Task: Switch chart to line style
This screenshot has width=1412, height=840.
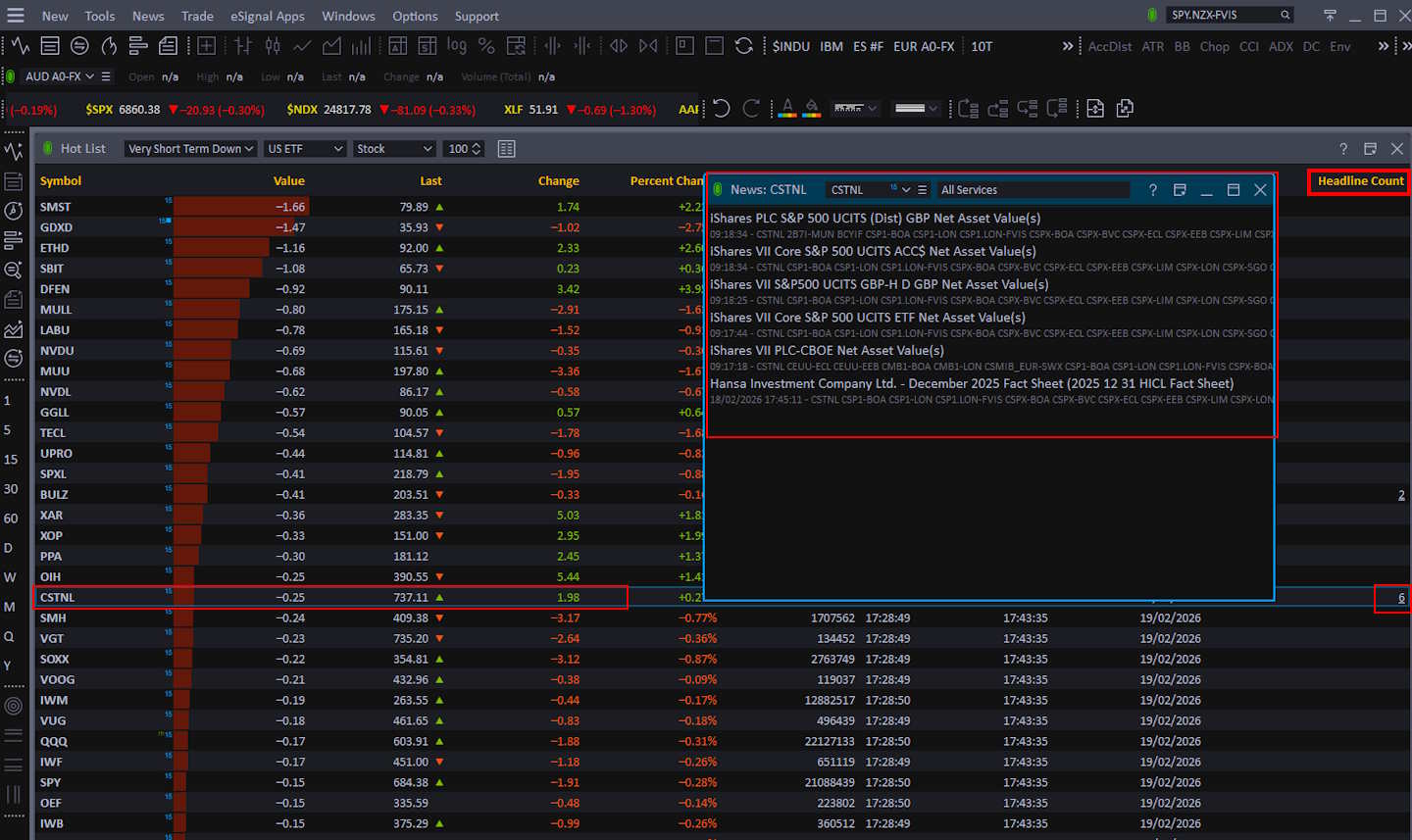Action: (x=302, y=46)
